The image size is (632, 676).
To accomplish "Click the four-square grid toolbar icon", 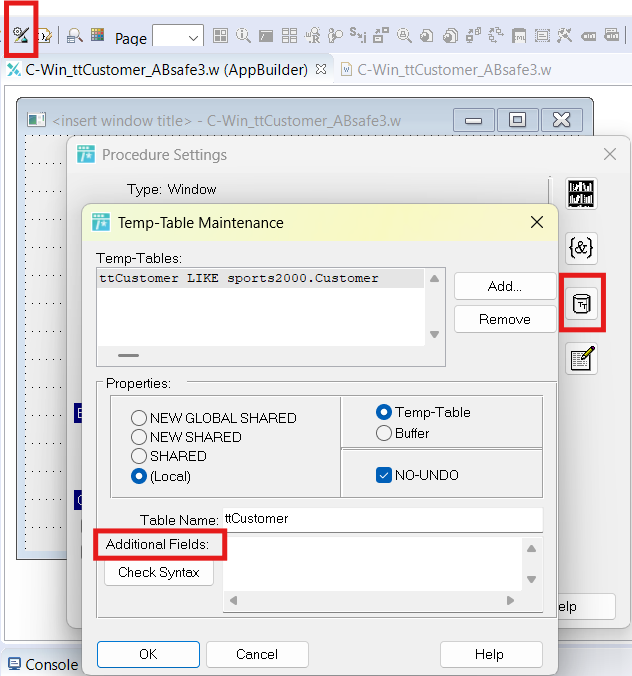I will pos(220,36).
